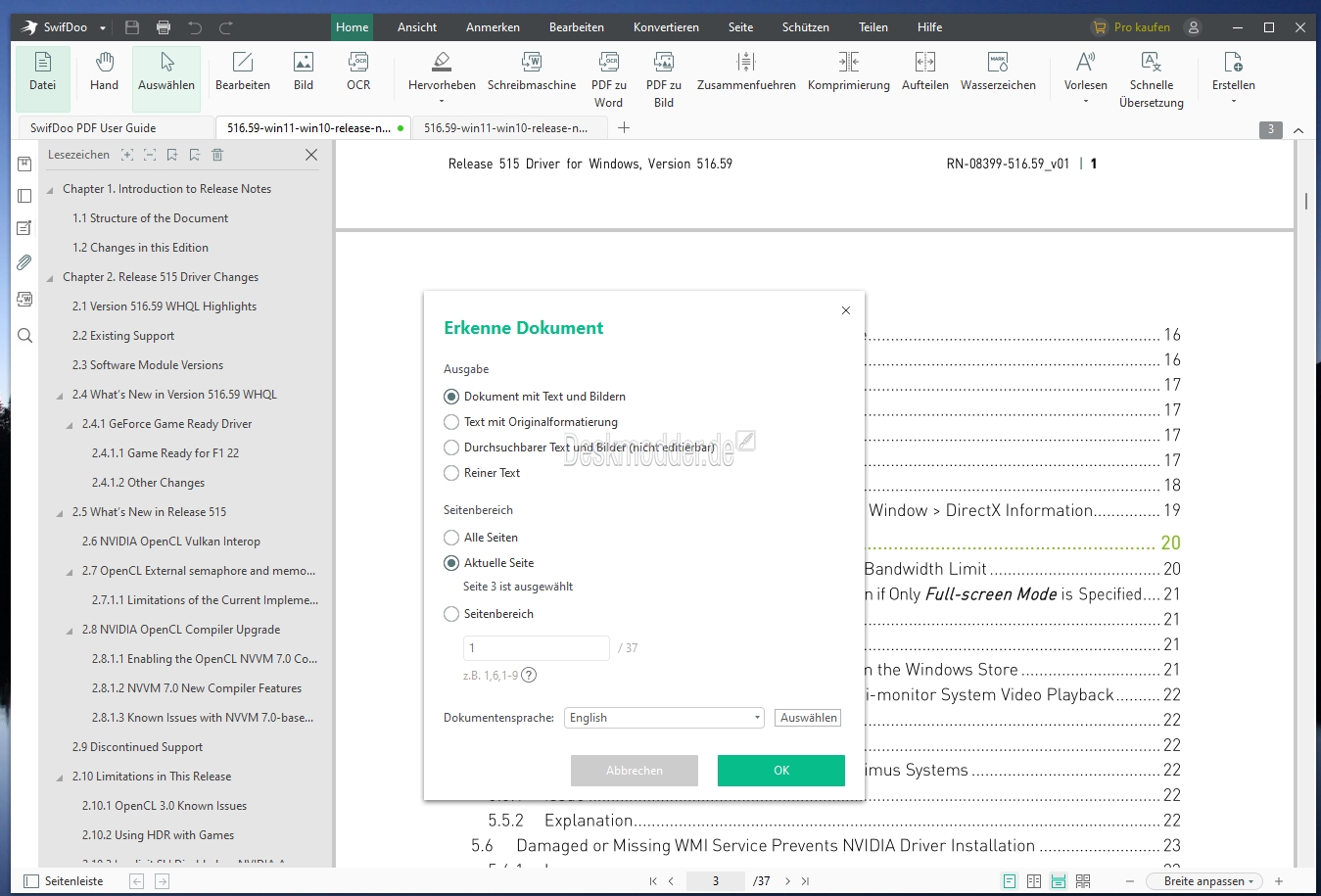Open Zusammenfuehren merge tool

pos(746,73)
